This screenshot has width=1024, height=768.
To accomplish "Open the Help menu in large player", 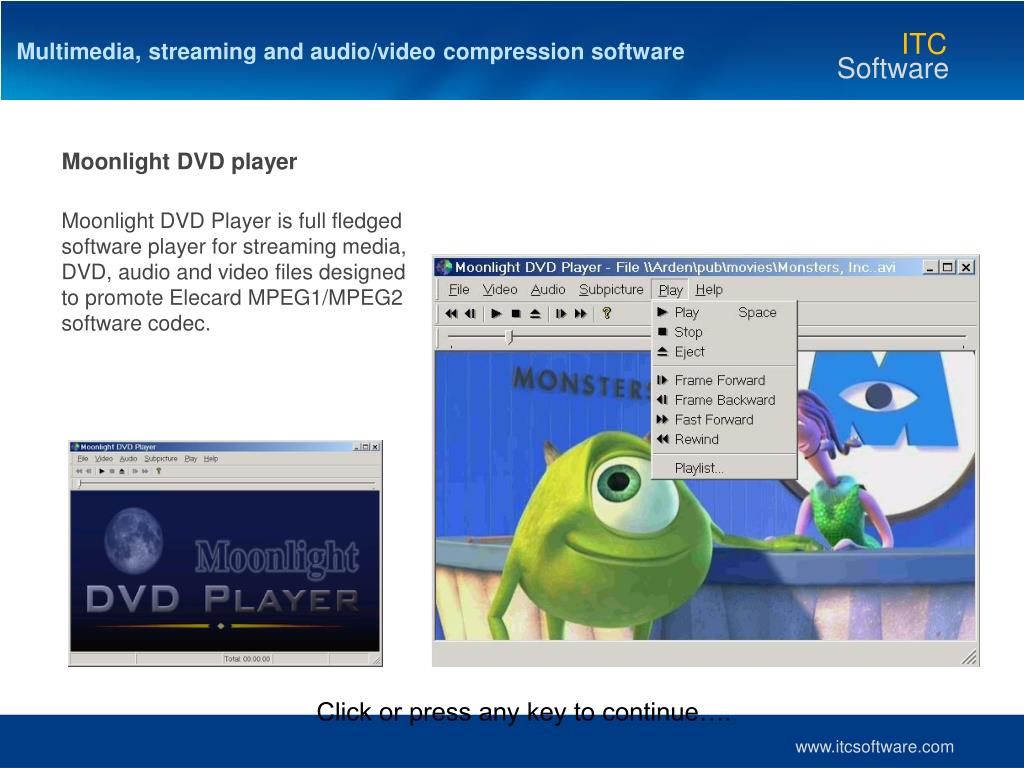I will point(709,289).
